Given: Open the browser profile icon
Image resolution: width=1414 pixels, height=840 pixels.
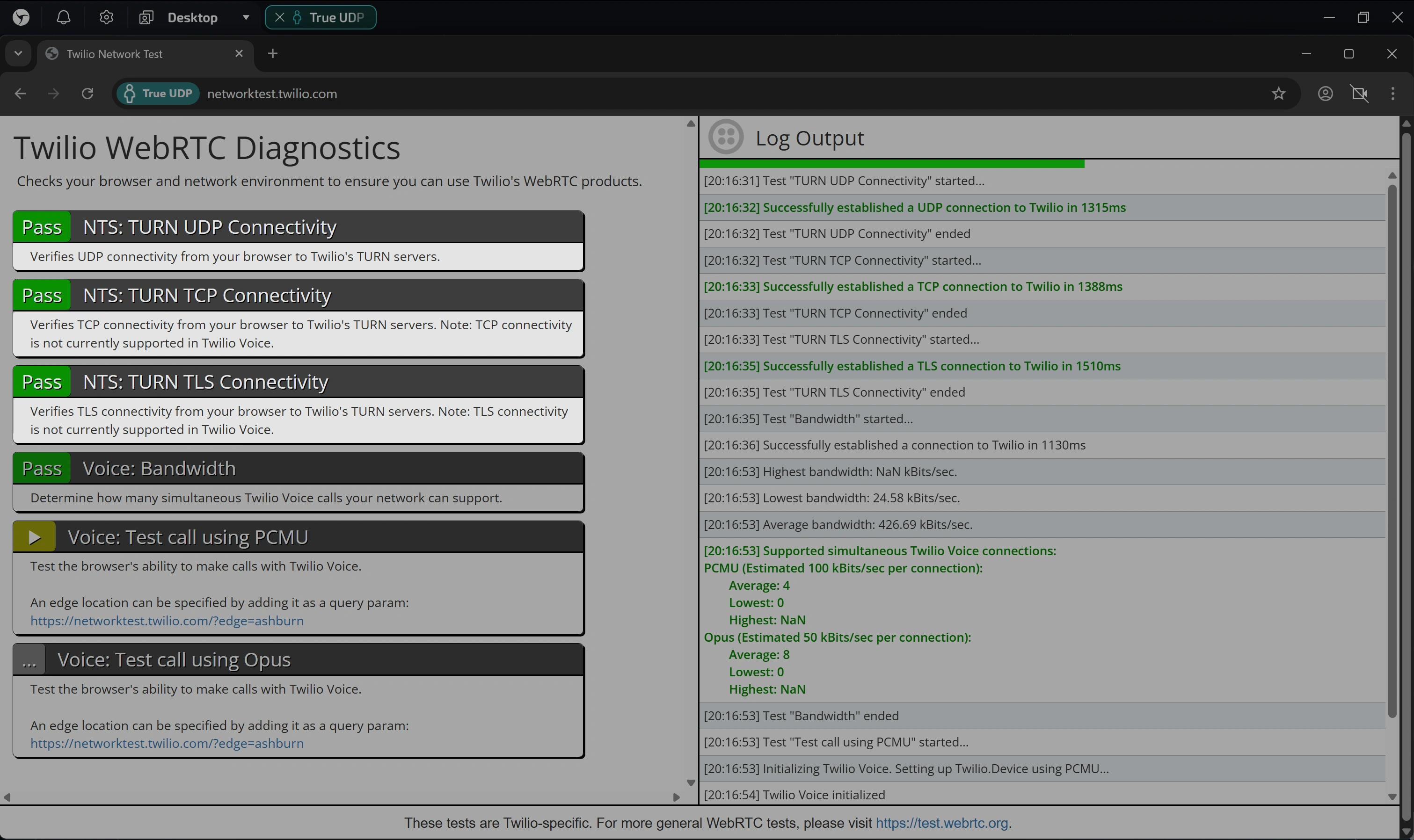Looking at the screenshot, I should click(1325, 94).
